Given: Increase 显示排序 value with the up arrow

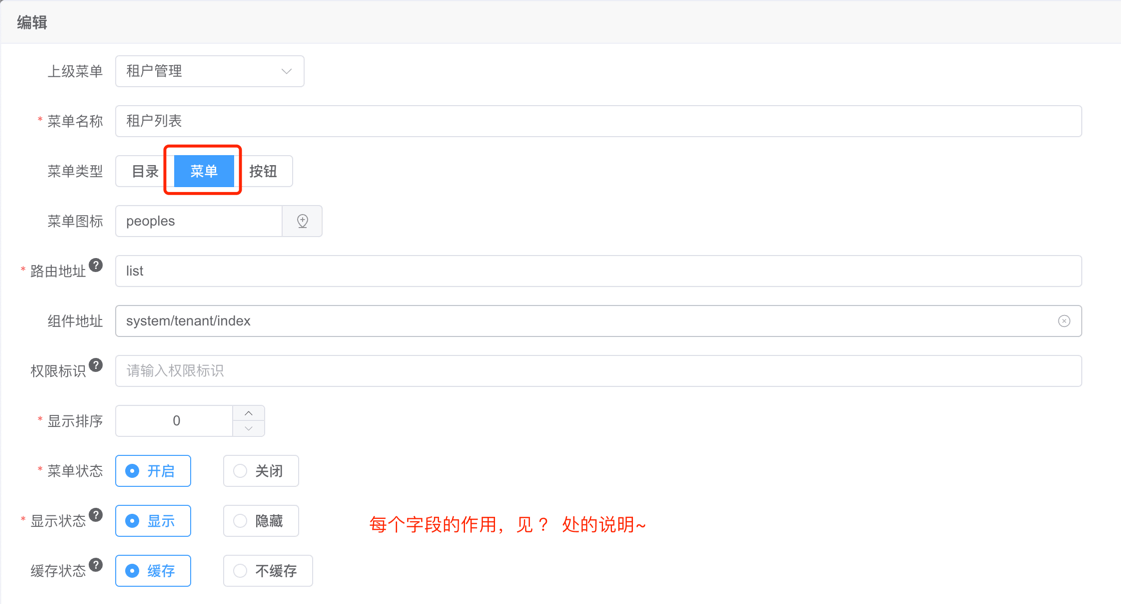Looking at the screenshot, I should click(249, 413).
